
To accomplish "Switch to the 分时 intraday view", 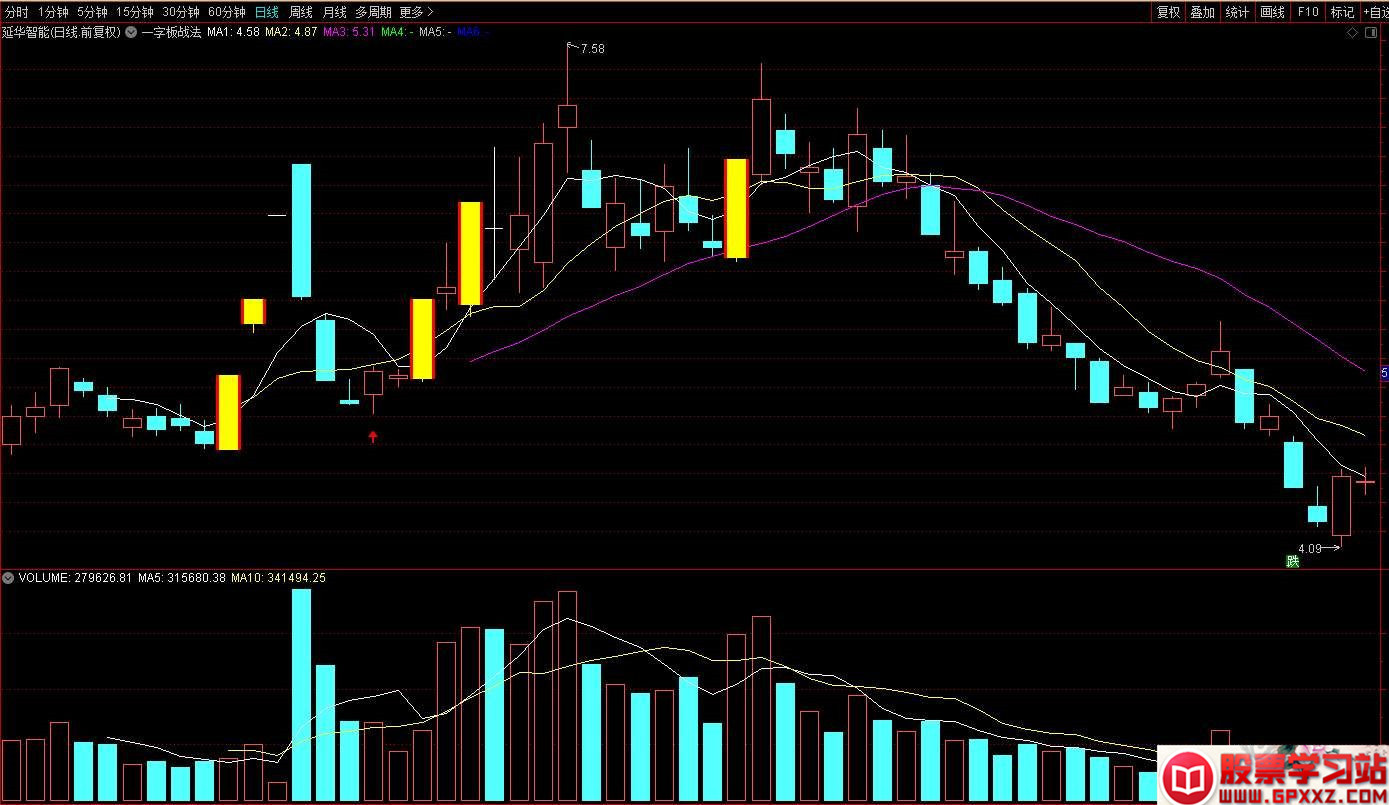I will 17,12.
